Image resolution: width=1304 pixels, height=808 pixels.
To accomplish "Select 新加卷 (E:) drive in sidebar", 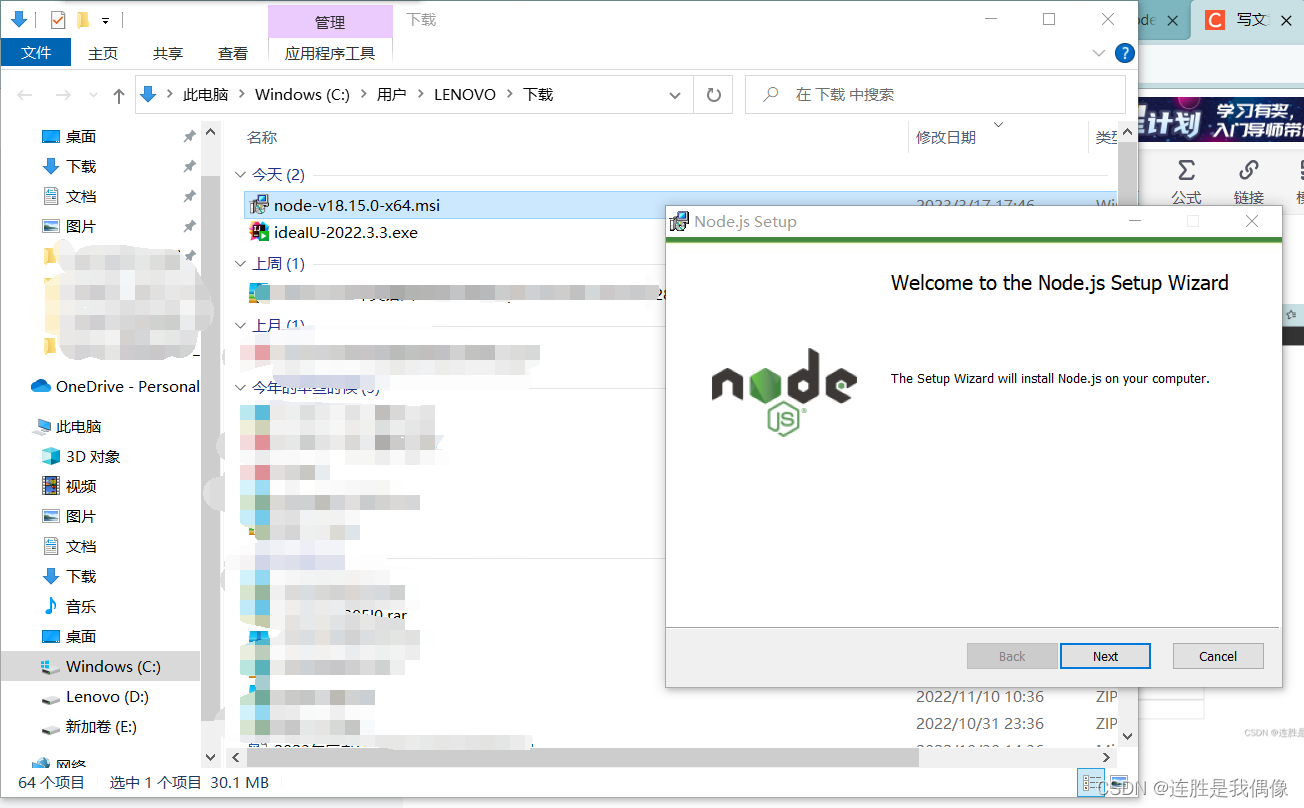I will coord(100,726).
